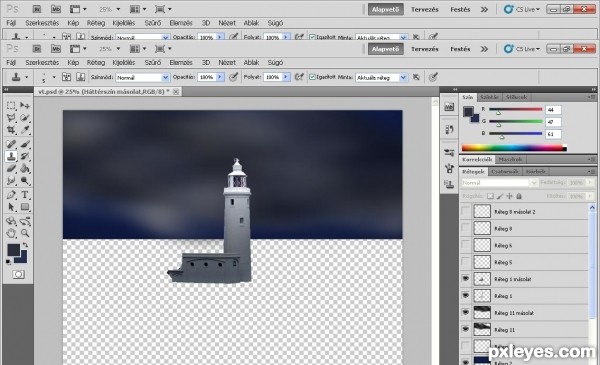Image resolution: width=600 pixels, height=365 pixels.
Task: Open Clone Source panel from collapsed dock
Action: 449,184
